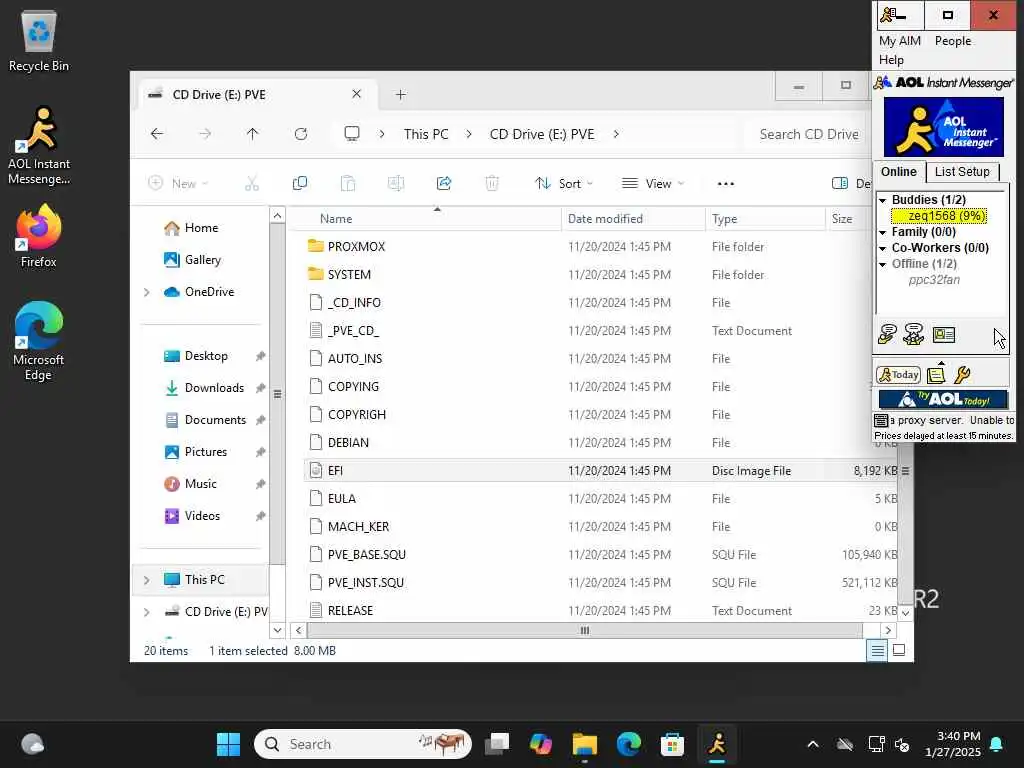This screenshot has height=768, width=1024.
Task: Select the PROXMOX folder
Action: pyautogui.click(x=356, y=246)
